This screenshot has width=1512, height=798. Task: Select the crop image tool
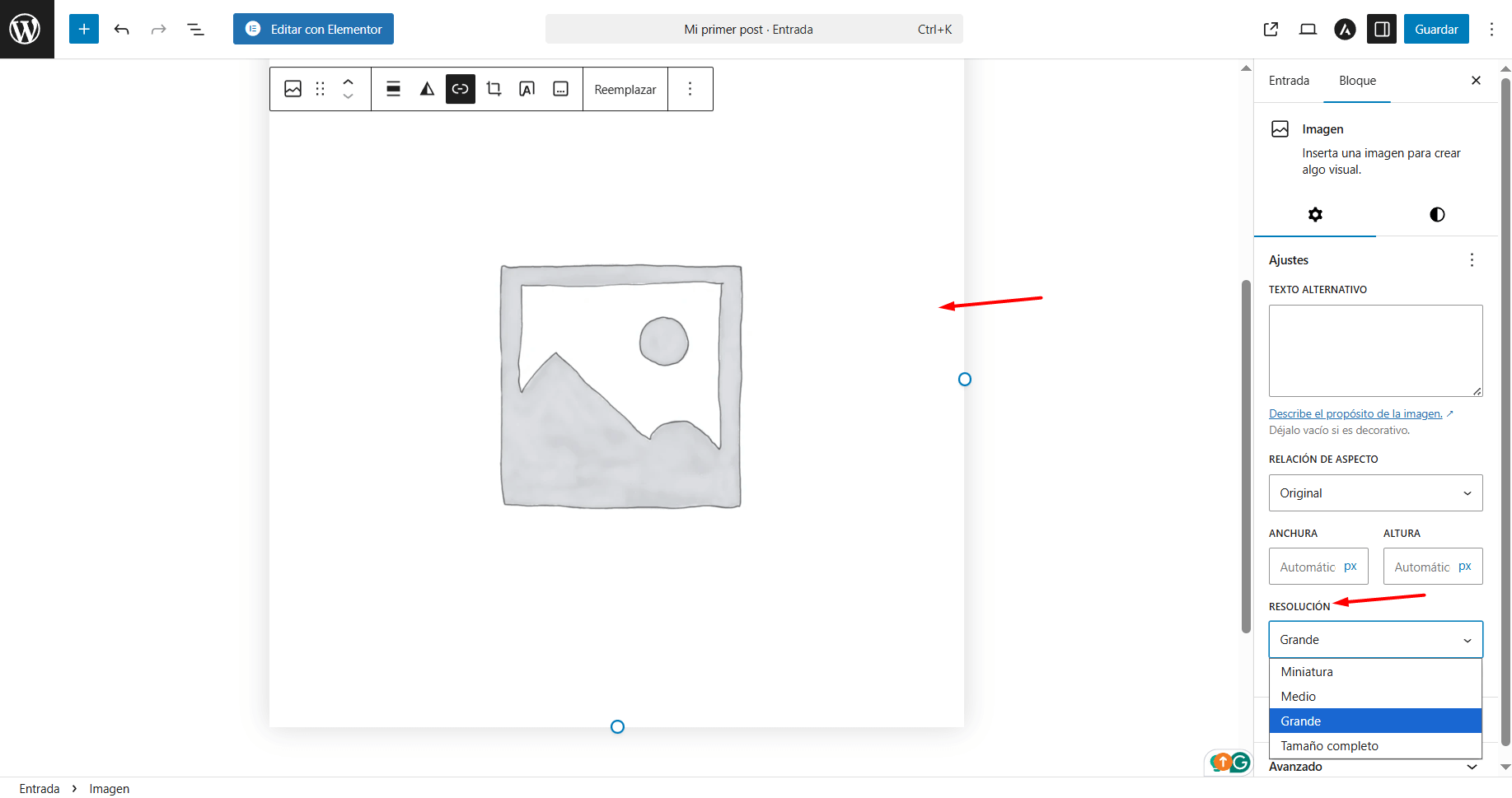(x=494, y=89)
